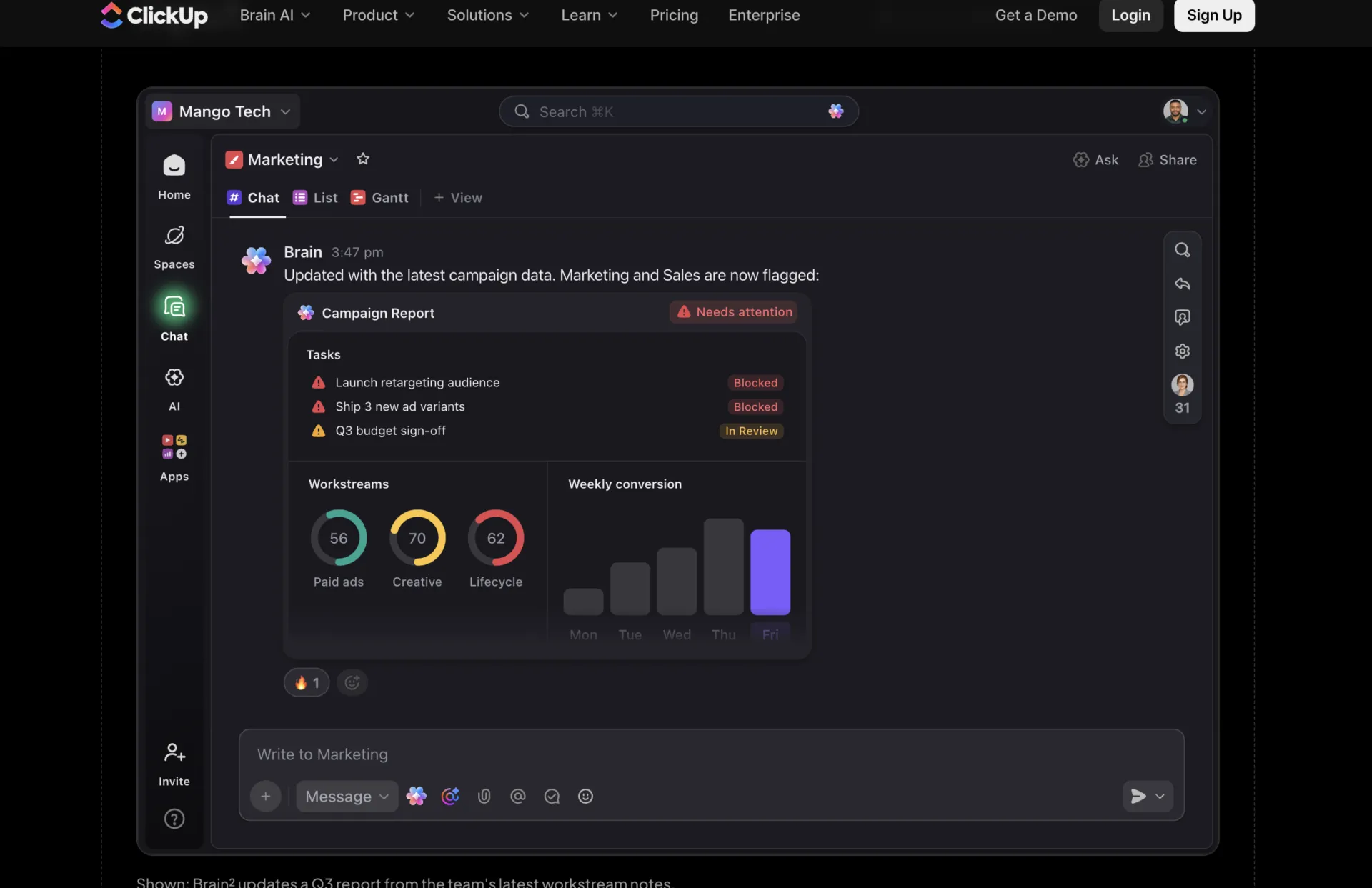Click the checkmark task icon in composer
Viewport: 1372px width, 888px height.
click(x=552, y=796)
